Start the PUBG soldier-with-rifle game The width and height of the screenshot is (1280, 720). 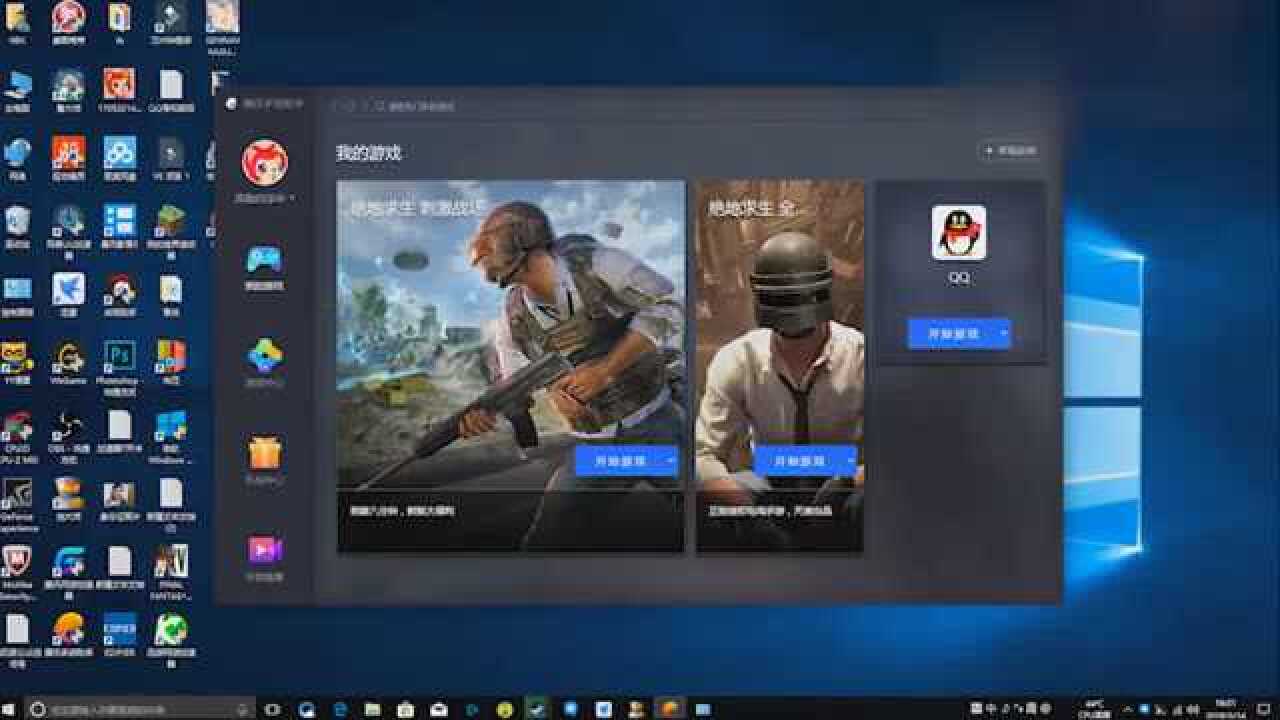(620, 461)
